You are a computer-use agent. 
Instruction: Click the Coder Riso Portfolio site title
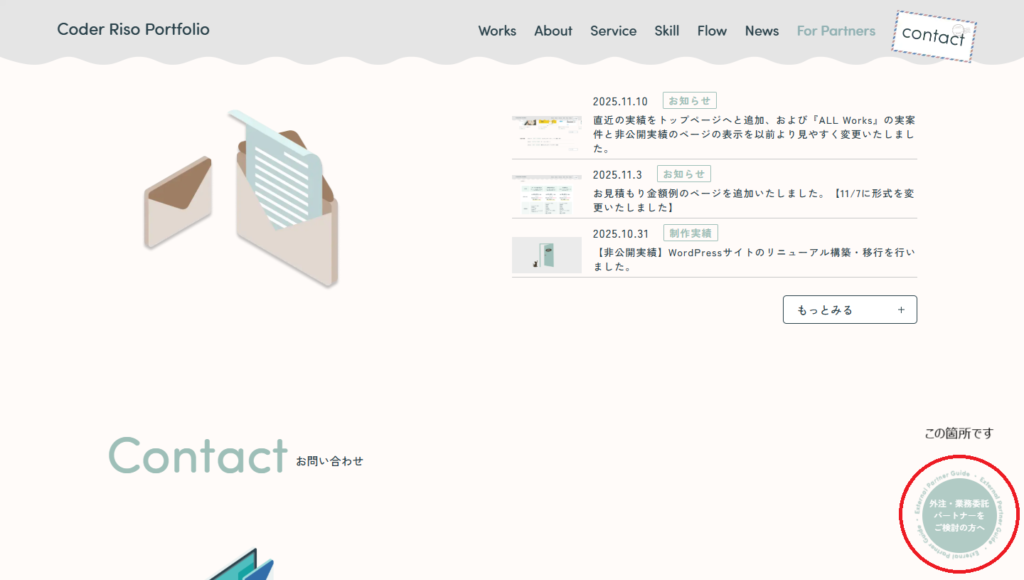pyautogui.click(x=133, y=29)
